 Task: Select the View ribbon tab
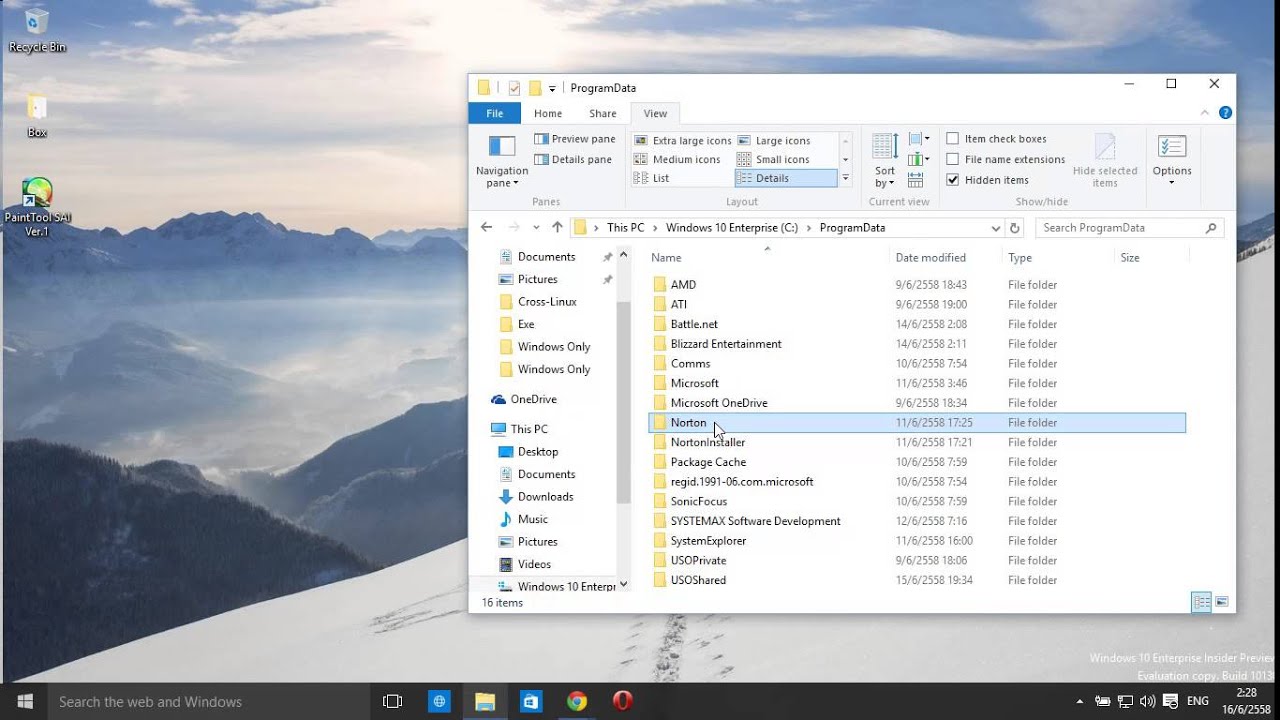point(655,114)
